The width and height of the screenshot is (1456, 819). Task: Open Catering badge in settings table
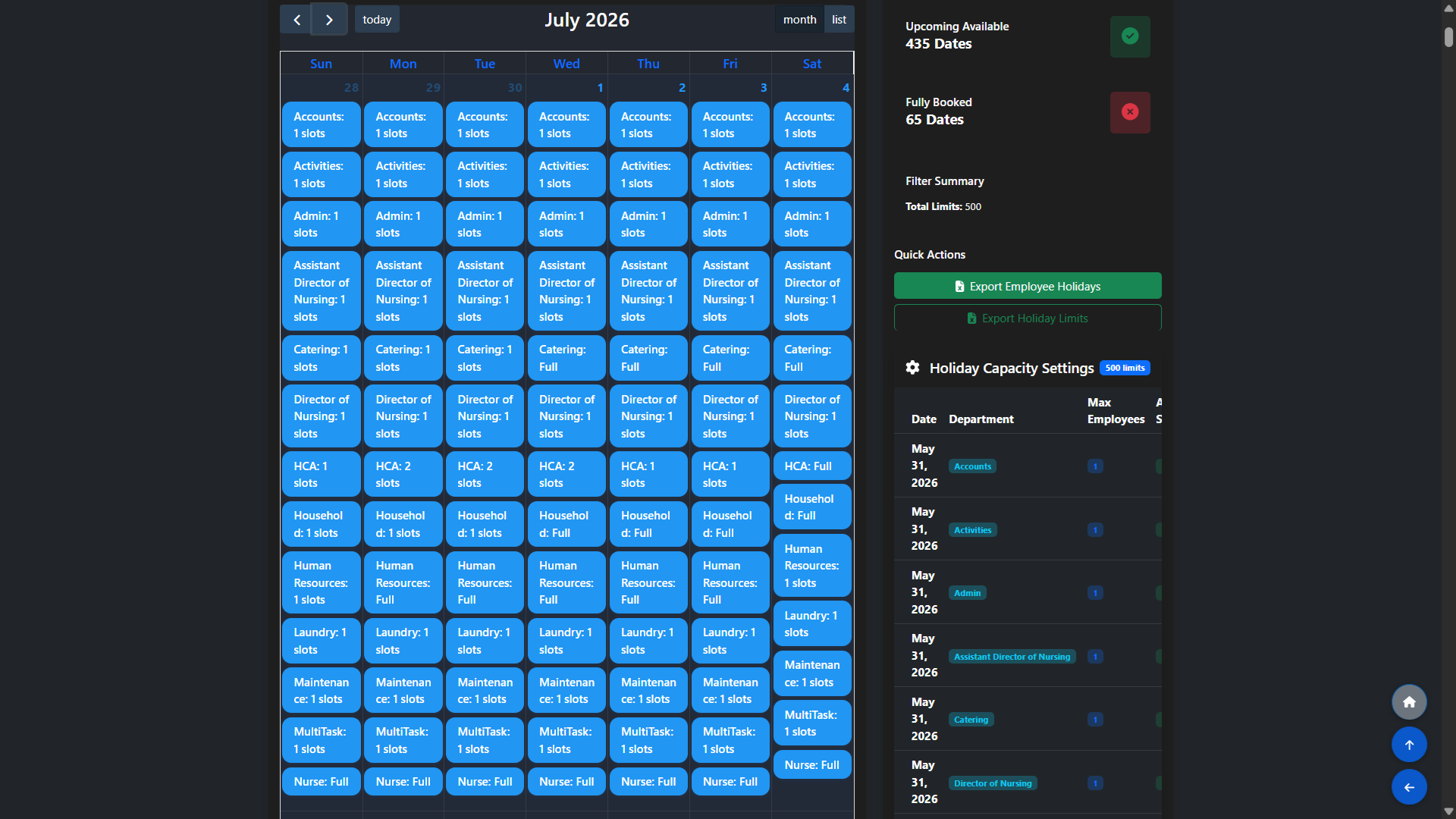click(971, 720)
